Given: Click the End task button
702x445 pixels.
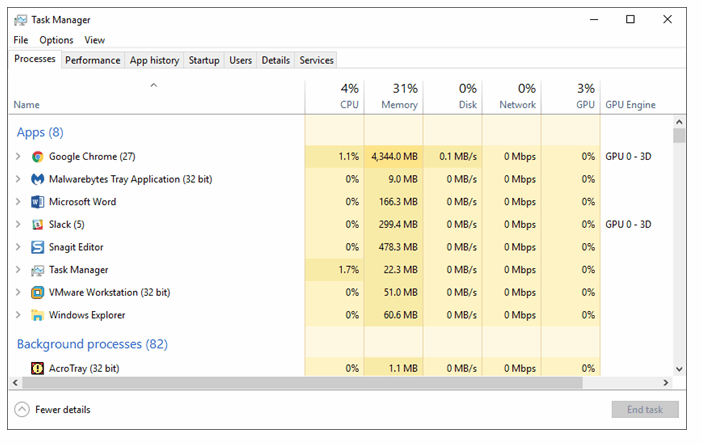Looking at the screenshot, I should tap(645, 410).
